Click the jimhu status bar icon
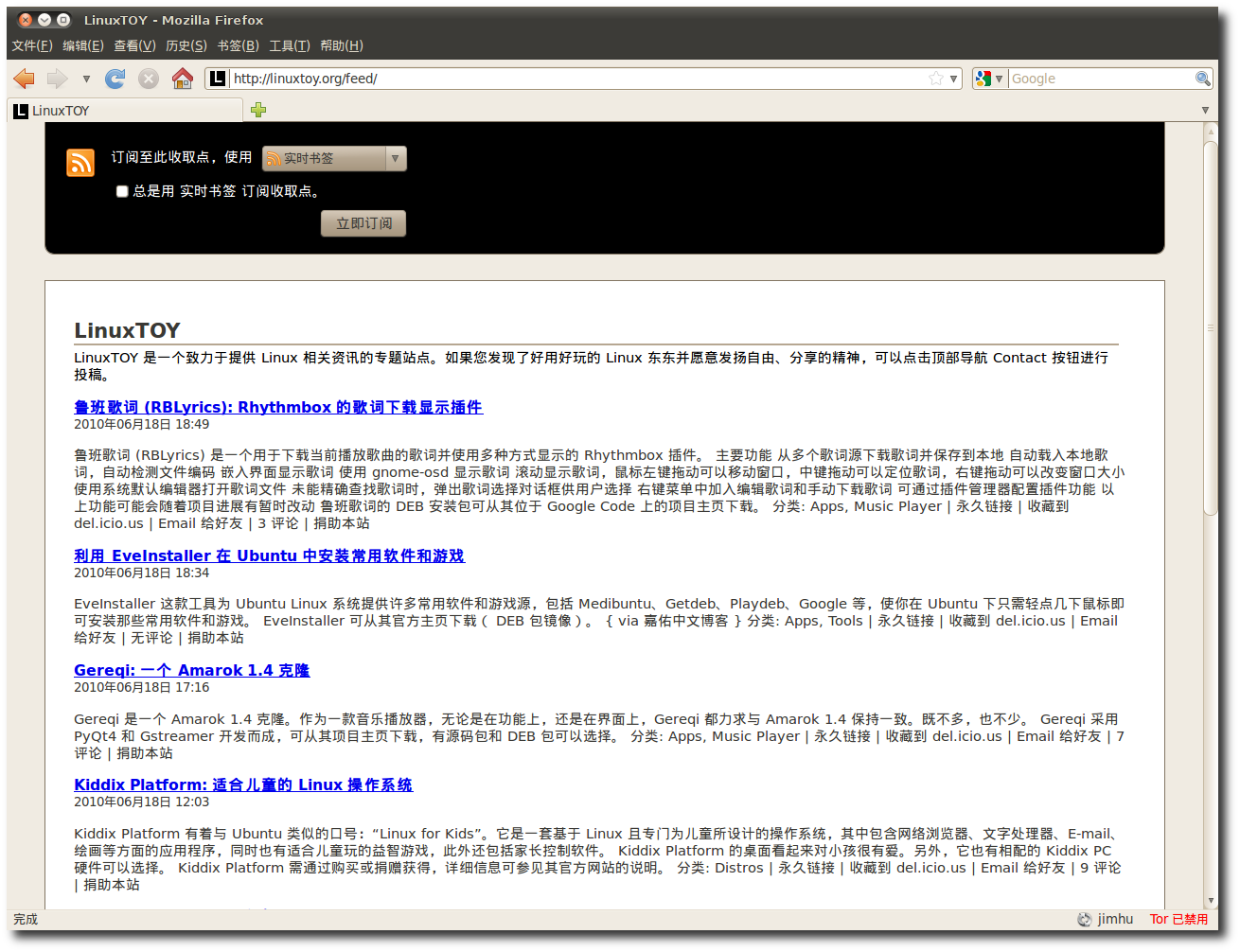This screenshot has width=1240, height=952. coord(1085,919)
